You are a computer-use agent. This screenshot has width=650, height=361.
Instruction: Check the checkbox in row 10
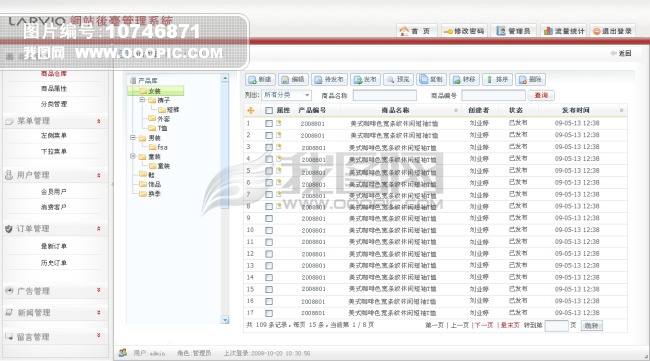[x=269, y=230]
